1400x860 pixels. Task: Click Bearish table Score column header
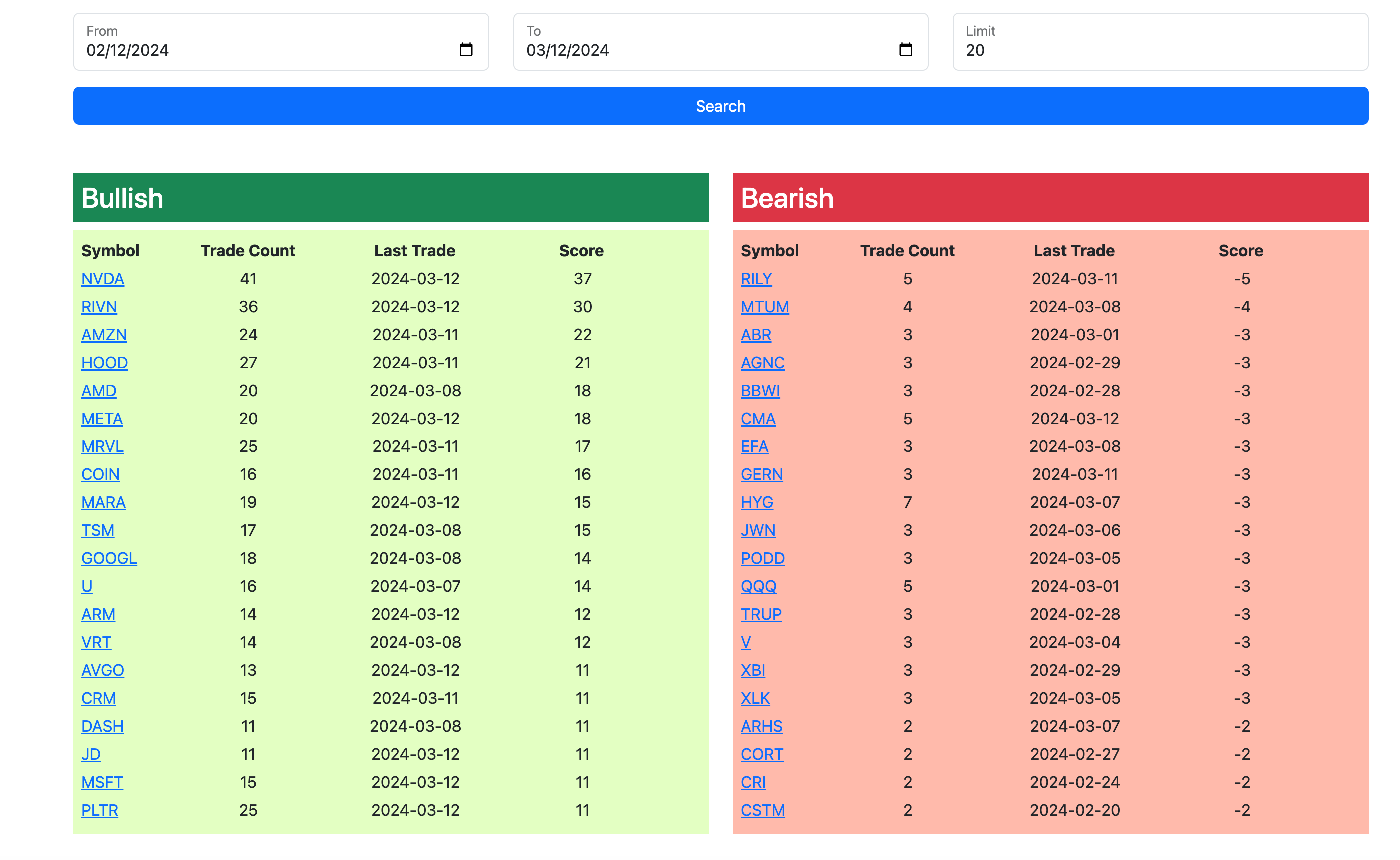[x=1241, y=251]
